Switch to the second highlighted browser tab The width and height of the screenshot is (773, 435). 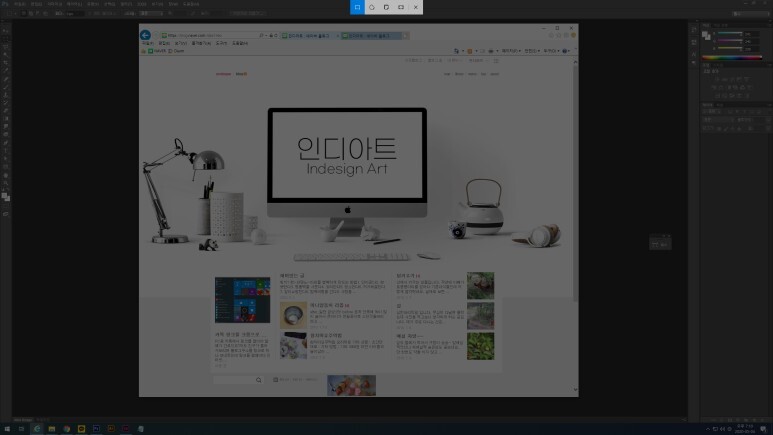point(371,36)
